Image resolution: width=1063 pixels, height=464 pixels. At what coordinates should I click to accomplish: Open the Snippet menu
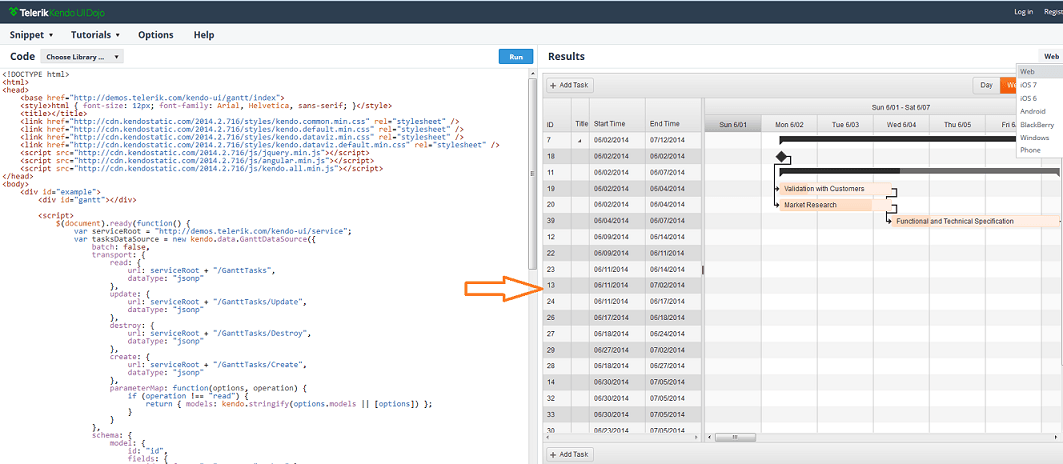click(x=31, y=35)
